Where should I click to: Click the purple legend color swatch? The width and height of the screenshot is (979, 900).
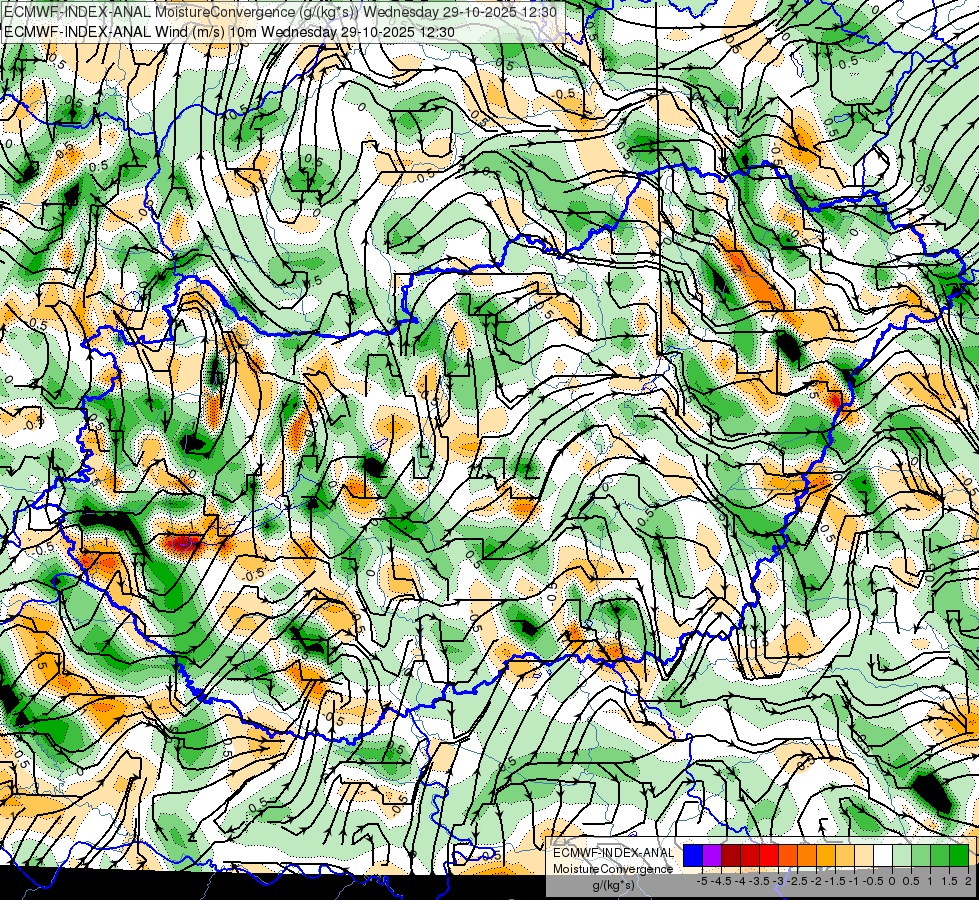712,855
